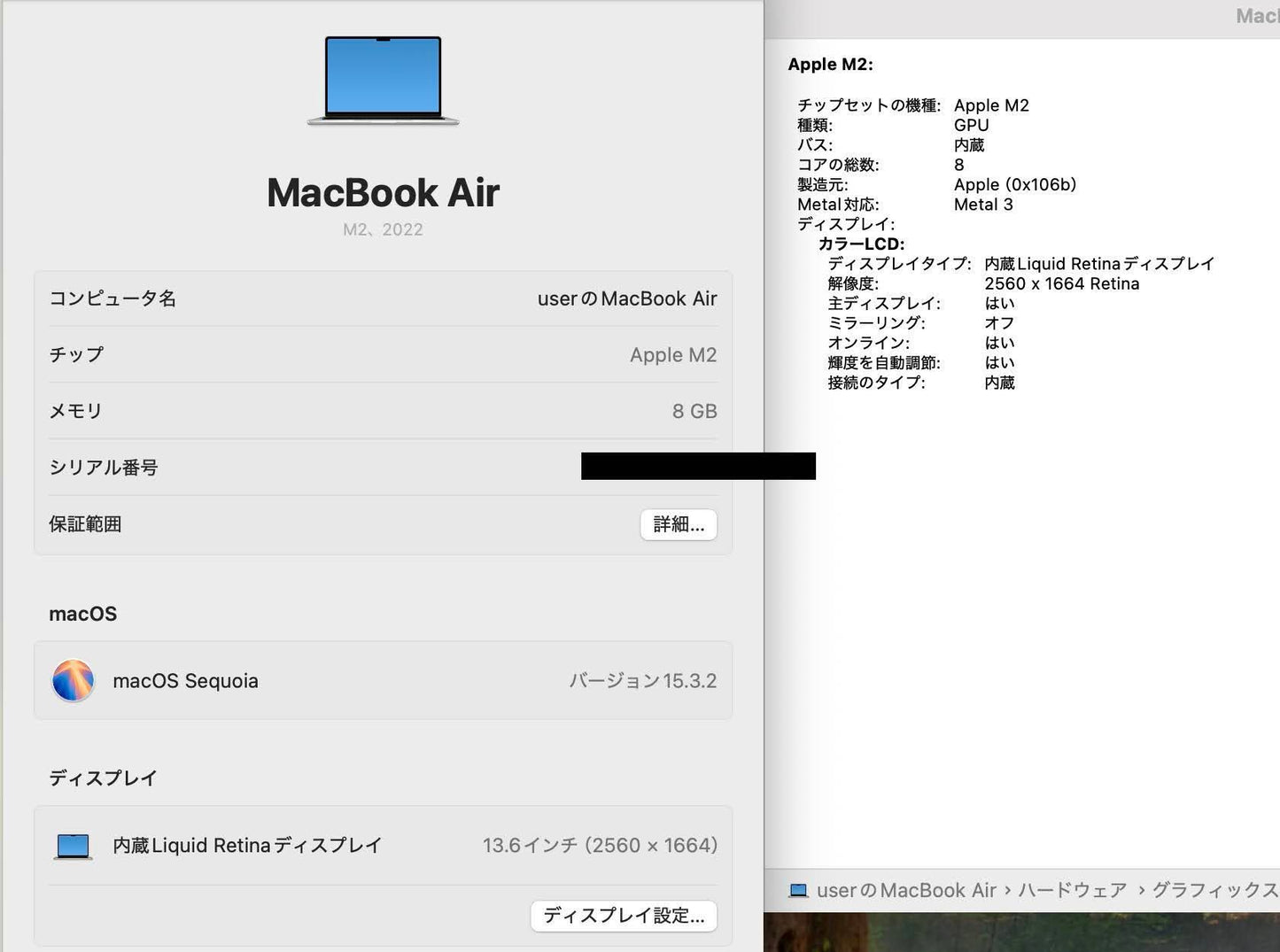Click the Metal 3 value

(983, 205)
